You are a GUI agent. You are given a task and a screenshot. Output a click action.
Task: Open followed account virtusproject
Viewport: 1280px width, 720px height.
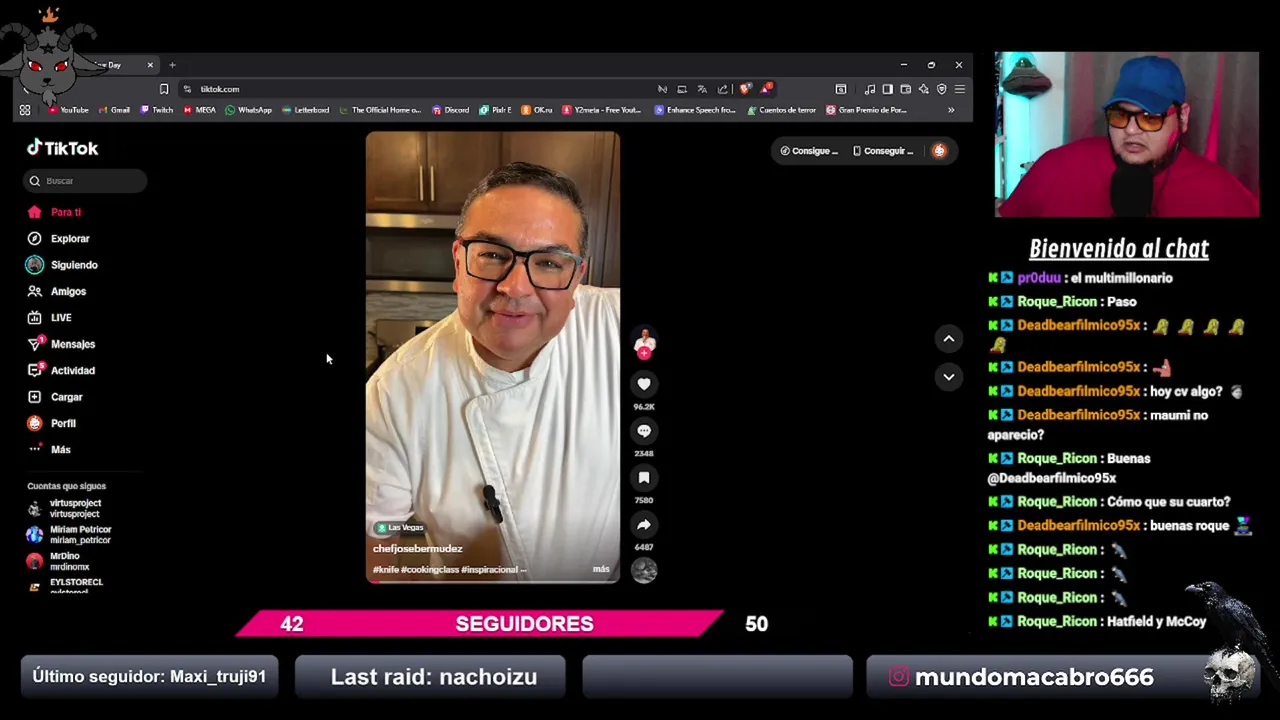pos(66,508)
